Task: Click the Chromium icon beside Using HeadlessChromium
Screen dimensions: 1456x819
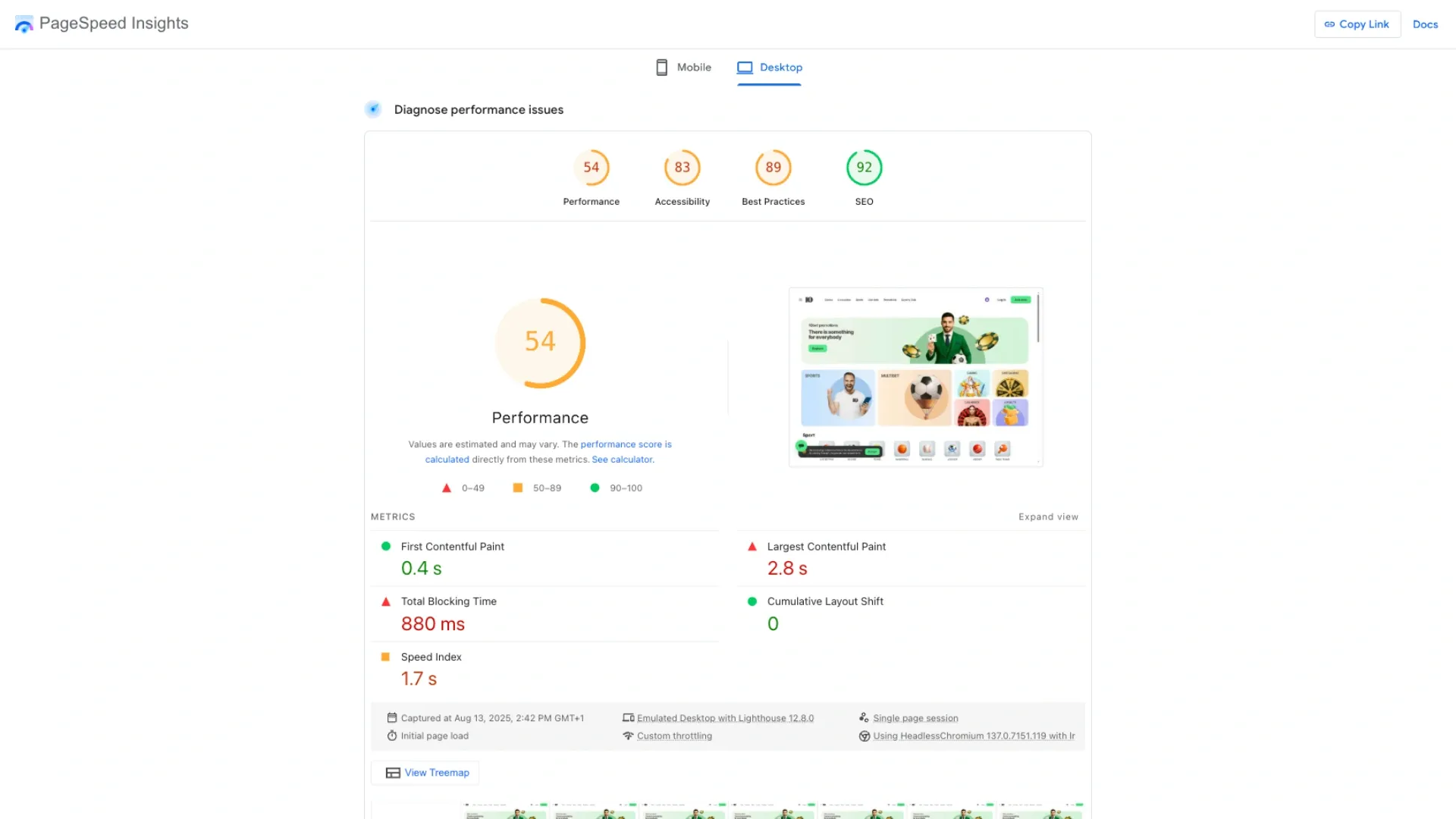Action: [x=864, y=736]
